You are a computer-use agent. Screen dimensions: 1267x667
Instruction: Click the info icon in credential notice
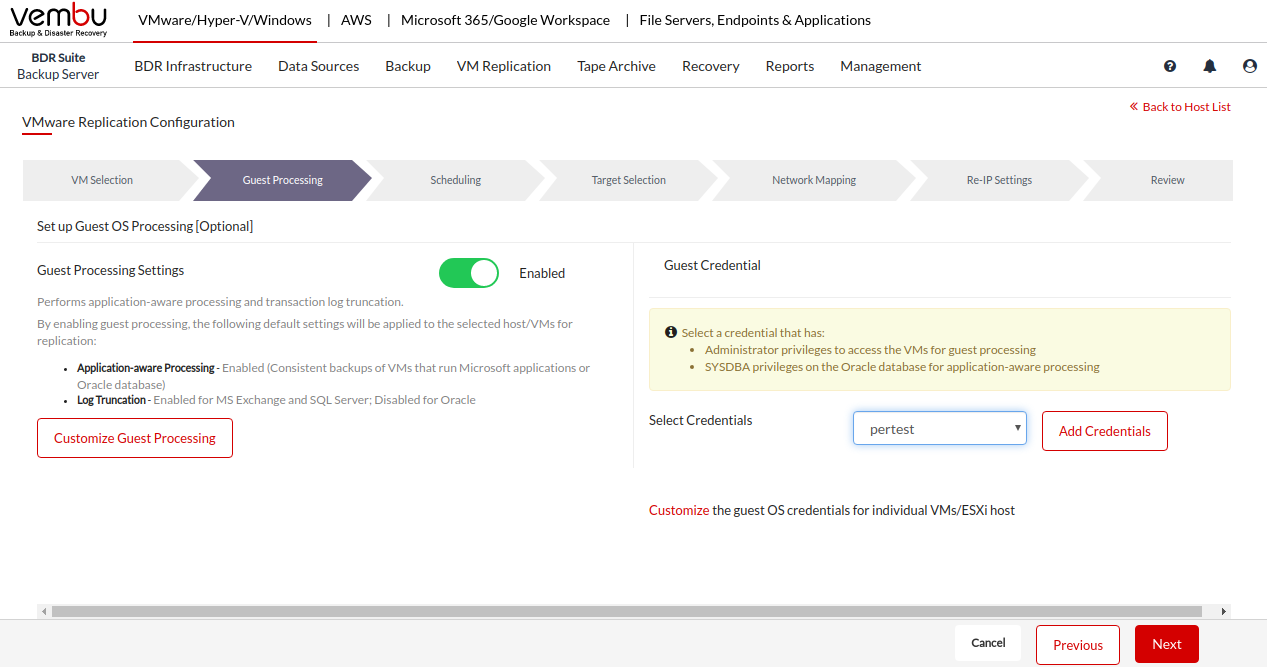[671, 332]
